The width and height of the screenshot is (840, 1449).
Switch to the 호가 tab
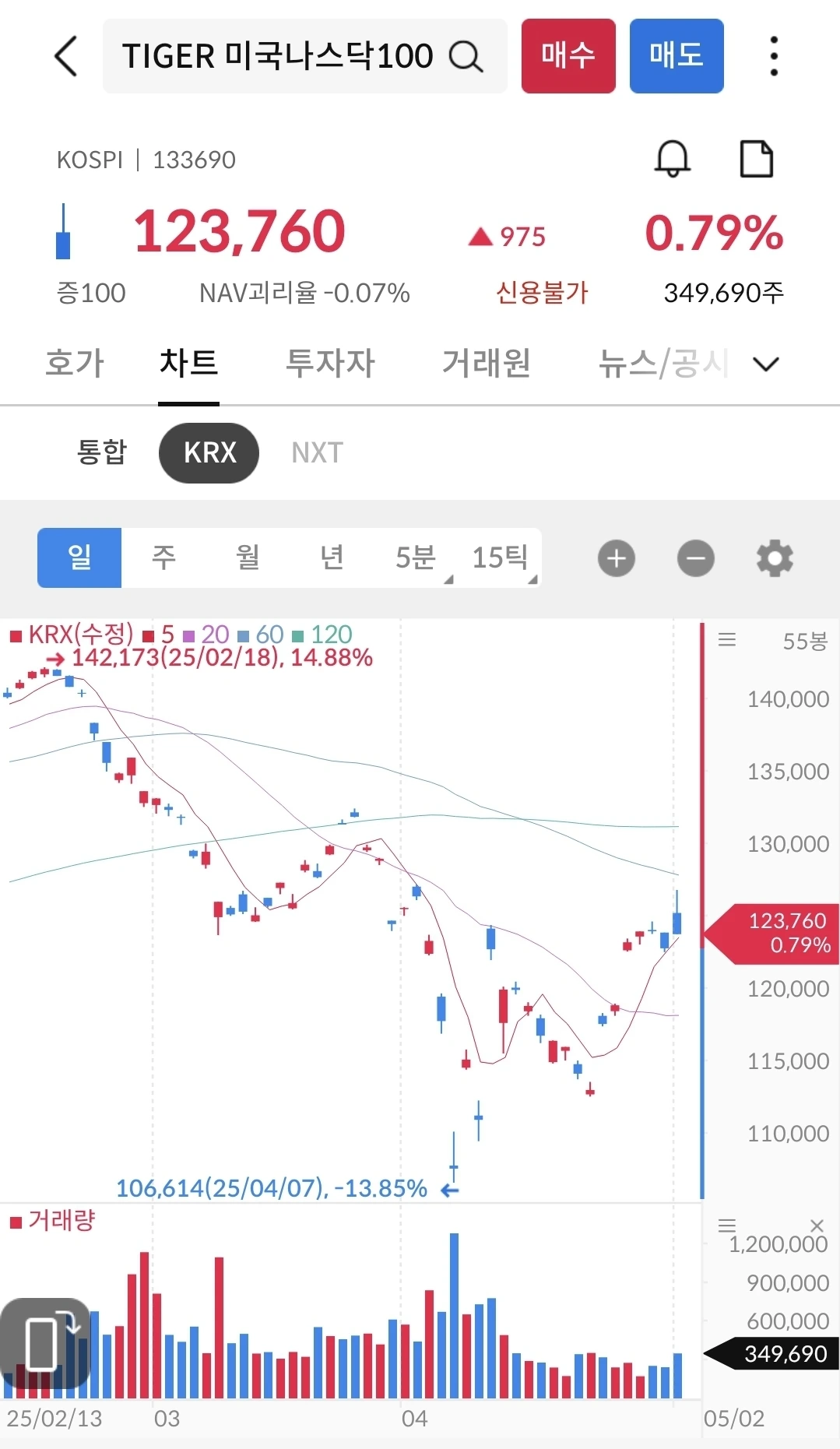pyautogui.click(x=75, y=363)
